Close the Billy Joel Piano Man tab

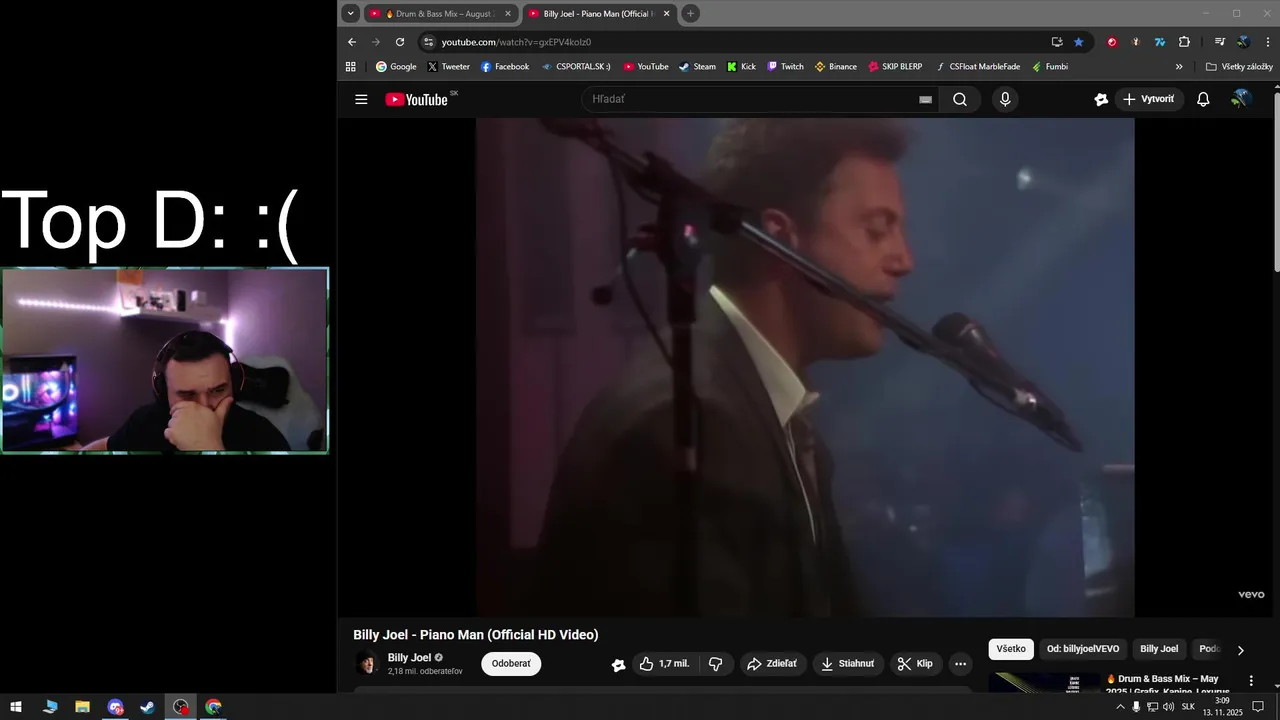667,14
